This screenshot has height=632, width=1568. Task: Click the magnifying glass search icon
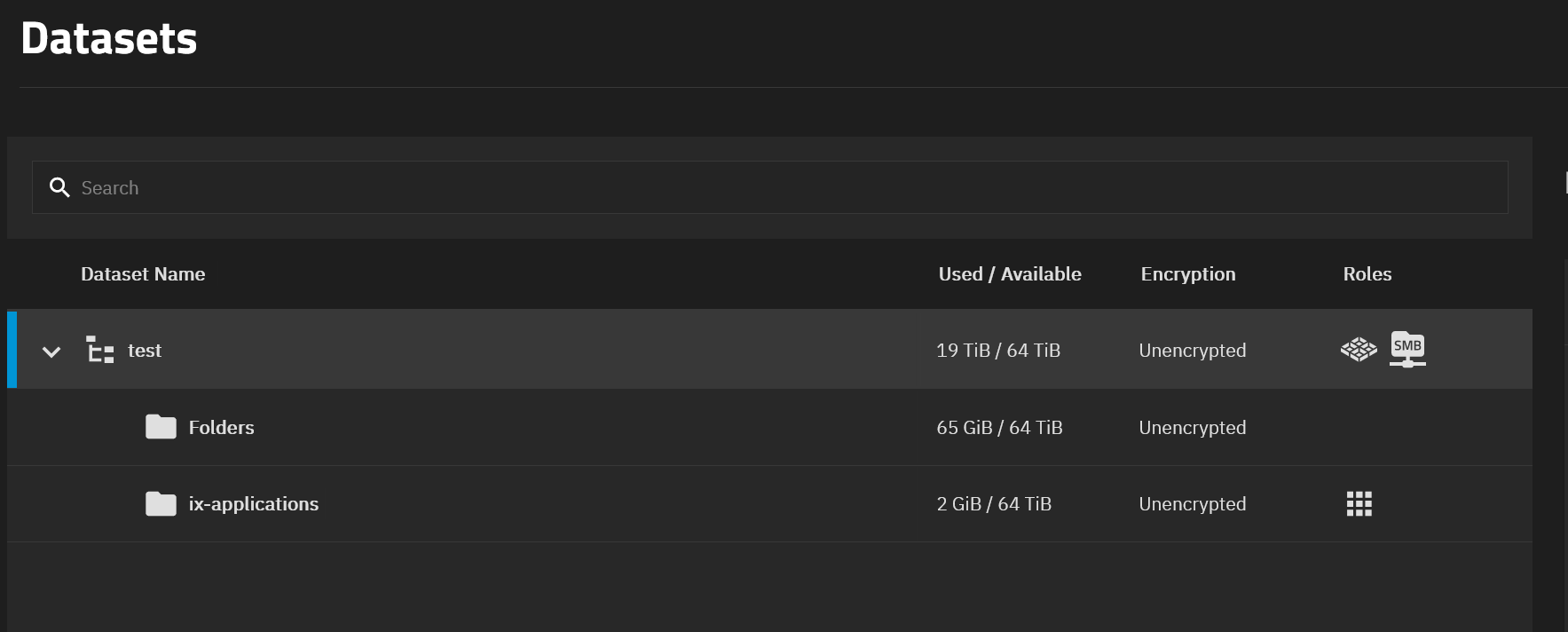click(x=59, y=187)
